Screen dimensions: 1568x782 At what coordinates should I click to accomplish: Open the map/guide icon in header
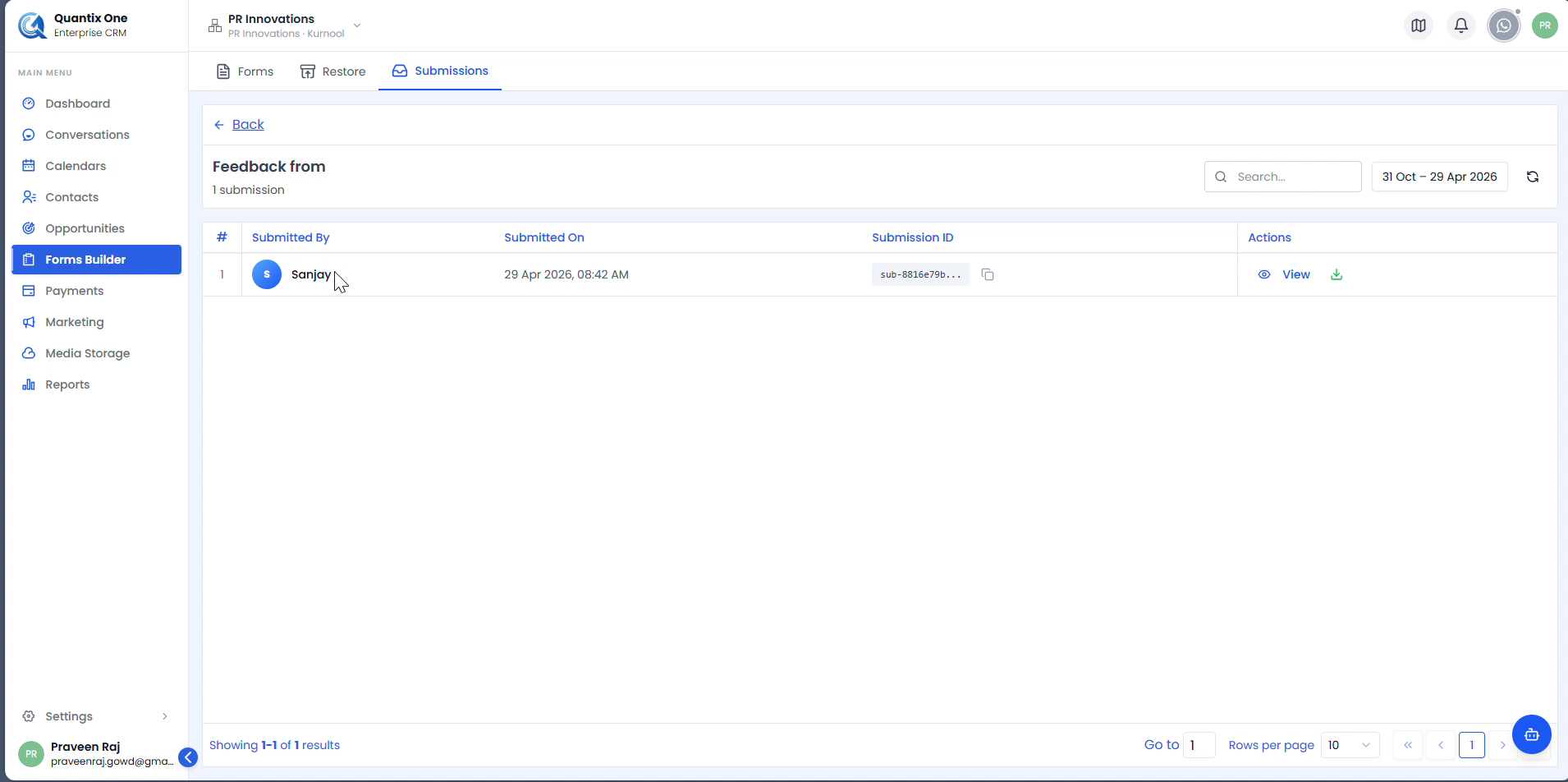click(x=1419, y=25)
